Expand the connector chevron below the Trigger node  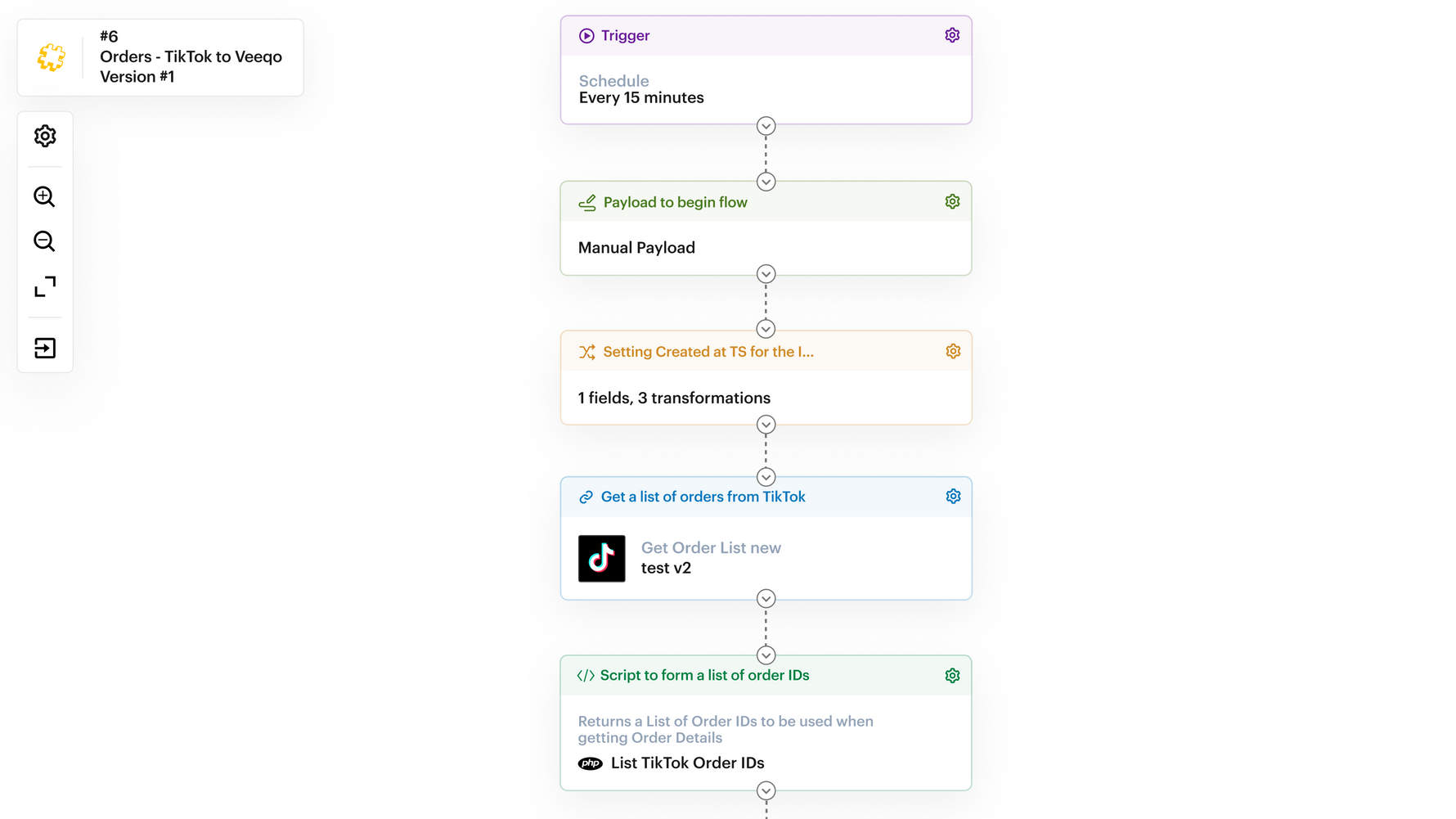click(x=766, y=126)
